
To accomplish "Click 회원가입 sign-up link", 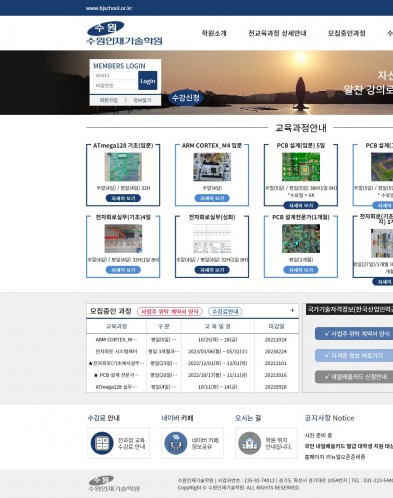I will point(108,100).
